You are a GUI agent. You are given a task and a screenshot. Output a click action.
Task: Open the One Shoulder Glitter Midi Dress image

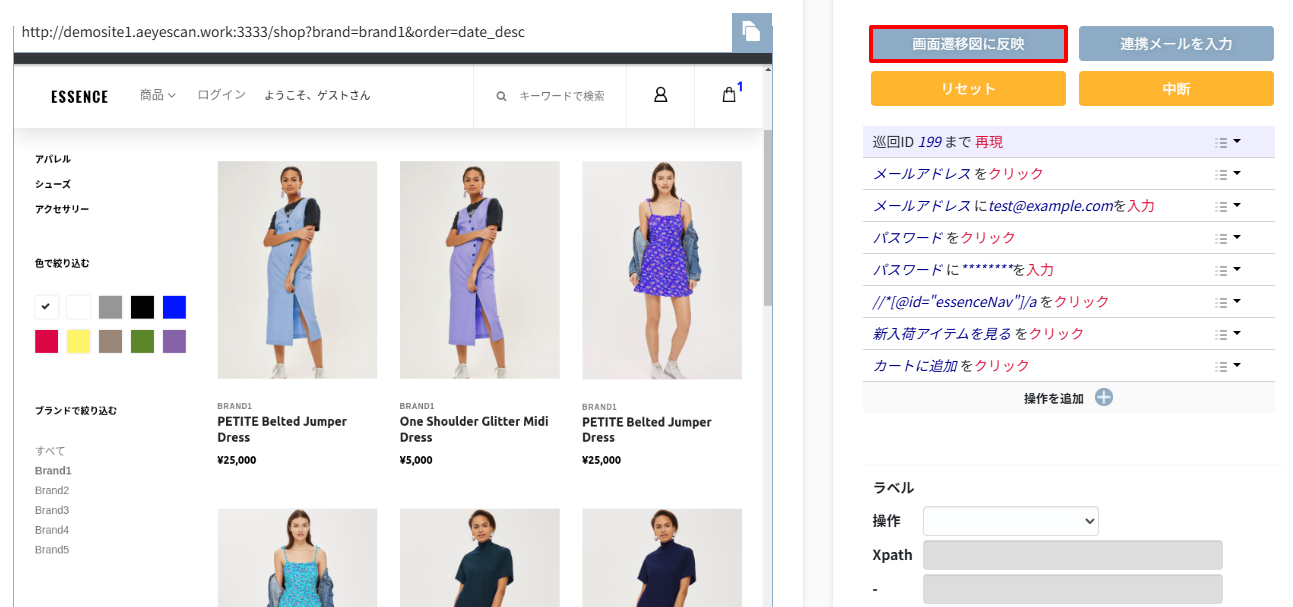click(479, 270)
